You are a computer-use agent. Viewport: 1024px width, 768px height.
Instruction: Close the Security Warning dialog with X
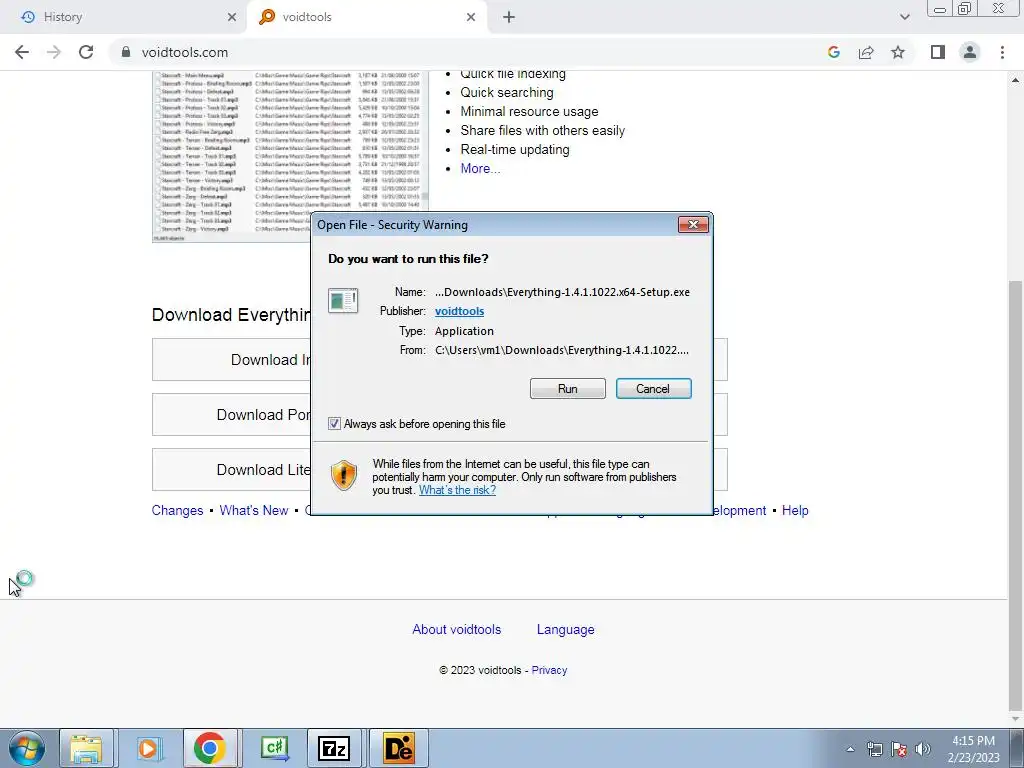[693, 225]
